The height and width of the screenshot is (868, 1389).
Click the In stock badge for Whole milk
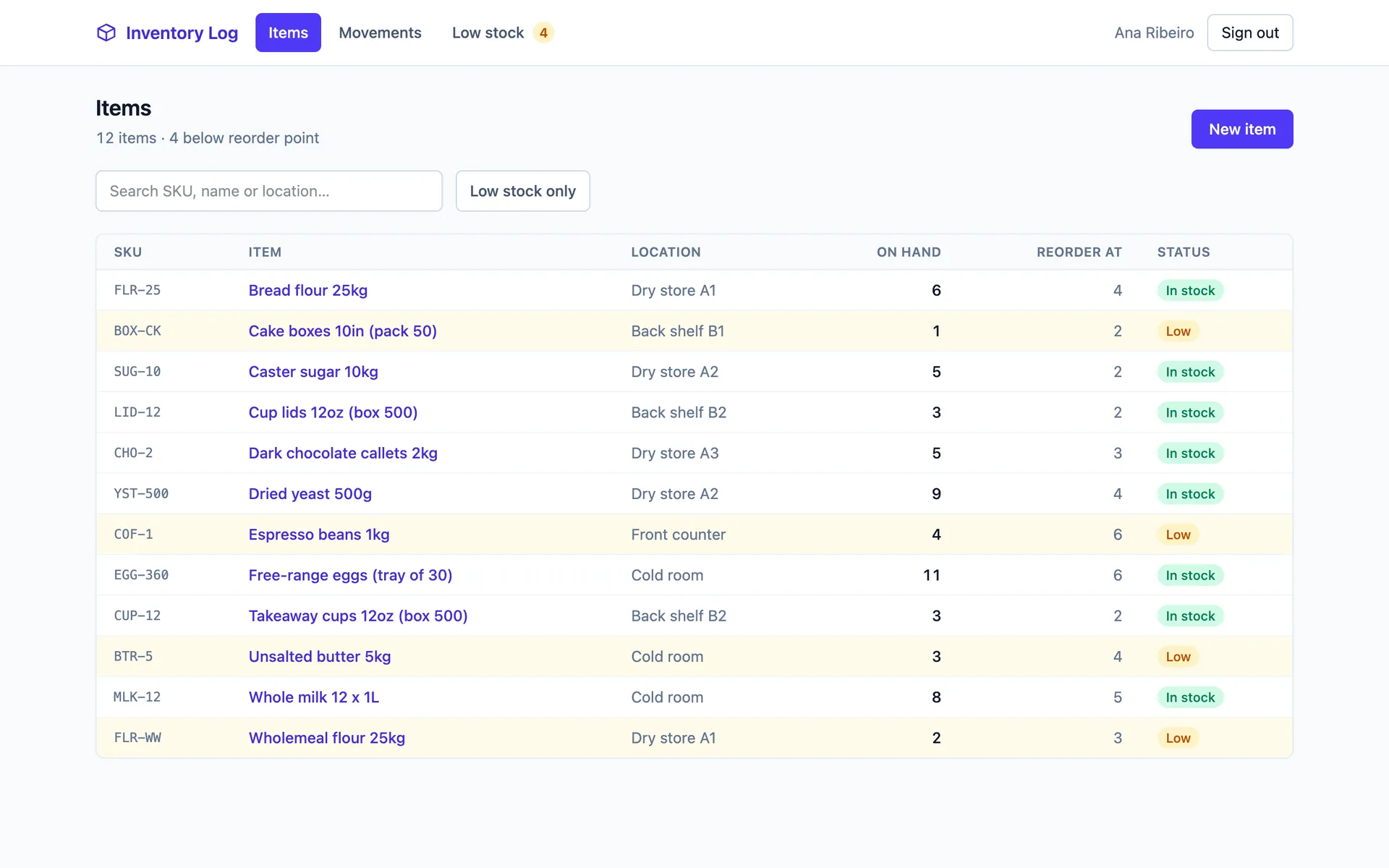tap(1190, 697)
